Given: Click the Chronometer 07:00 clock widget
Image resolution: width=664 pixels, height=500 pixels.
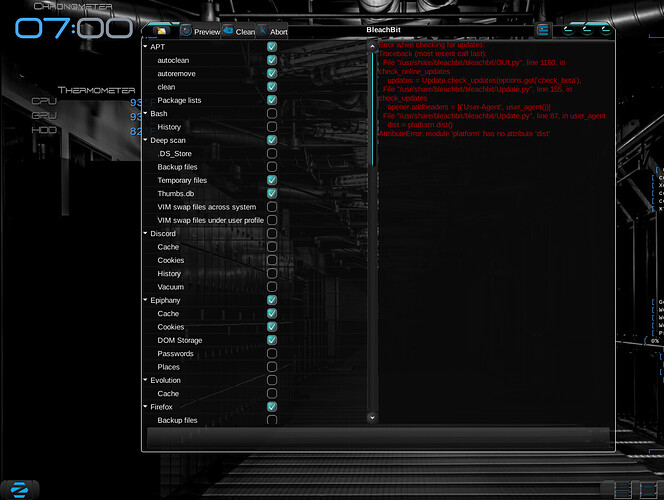Looking at the screenshot, I should point(74,28).
